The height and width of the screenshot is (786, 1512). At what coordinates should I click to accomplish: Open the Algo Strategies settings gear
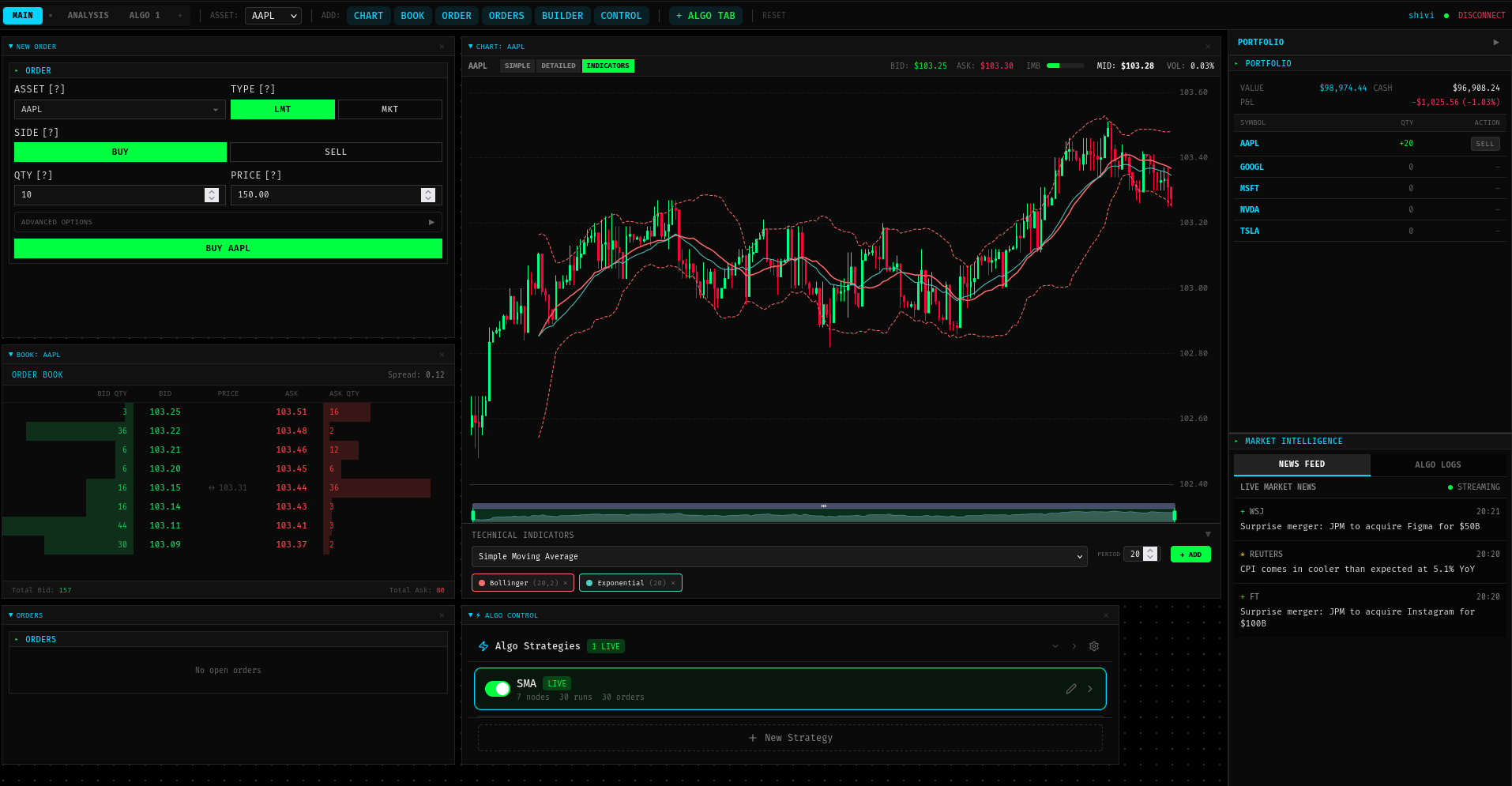tap(1094, 646)
